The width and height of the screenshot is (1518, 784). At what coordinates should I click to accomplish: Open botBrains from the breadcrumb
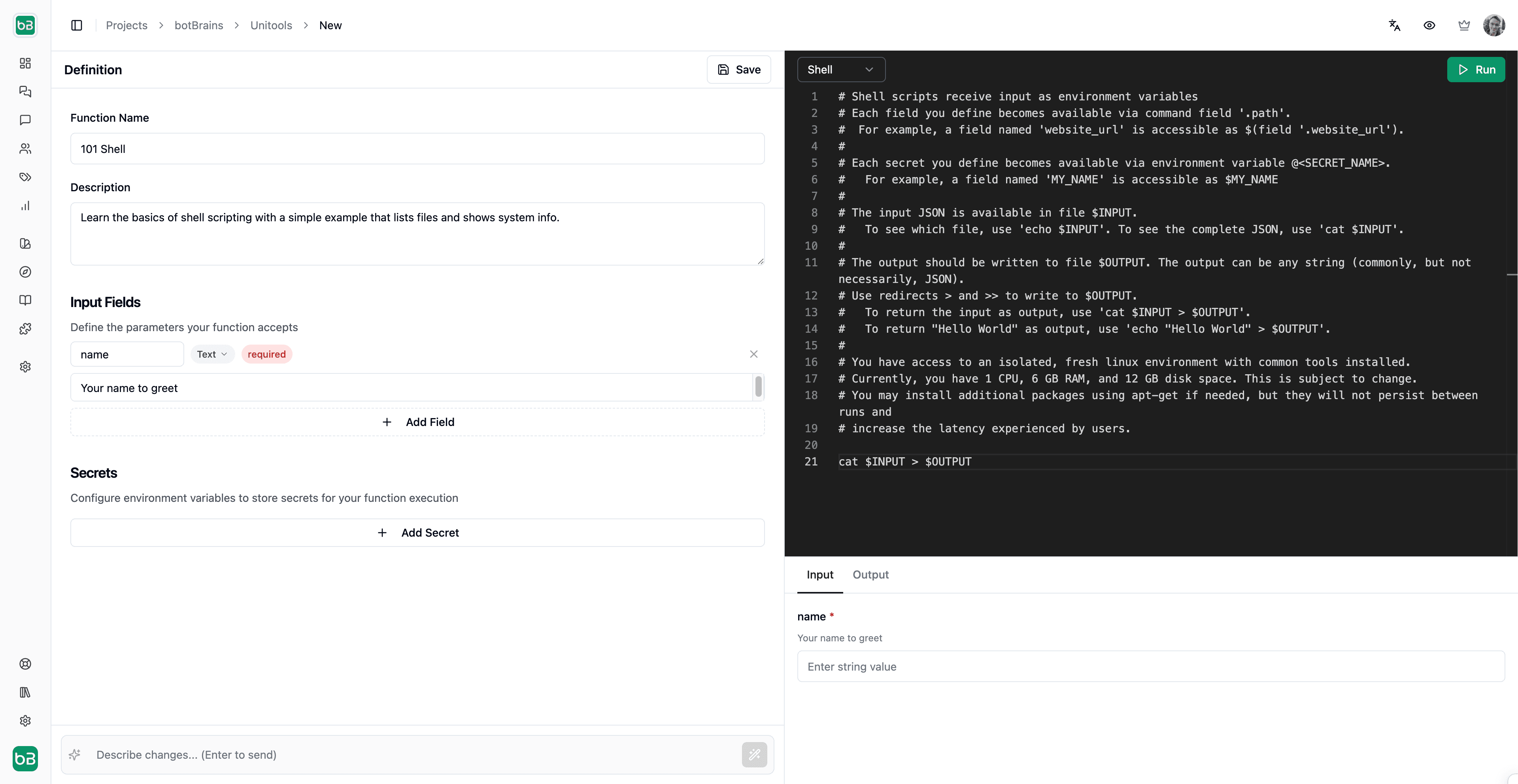198,25
